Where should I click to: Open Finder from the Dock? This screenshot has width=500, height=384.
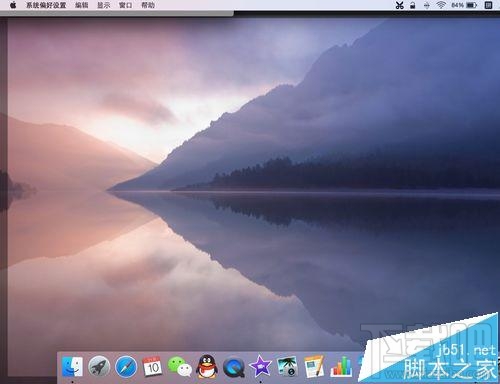click(72, 367)
